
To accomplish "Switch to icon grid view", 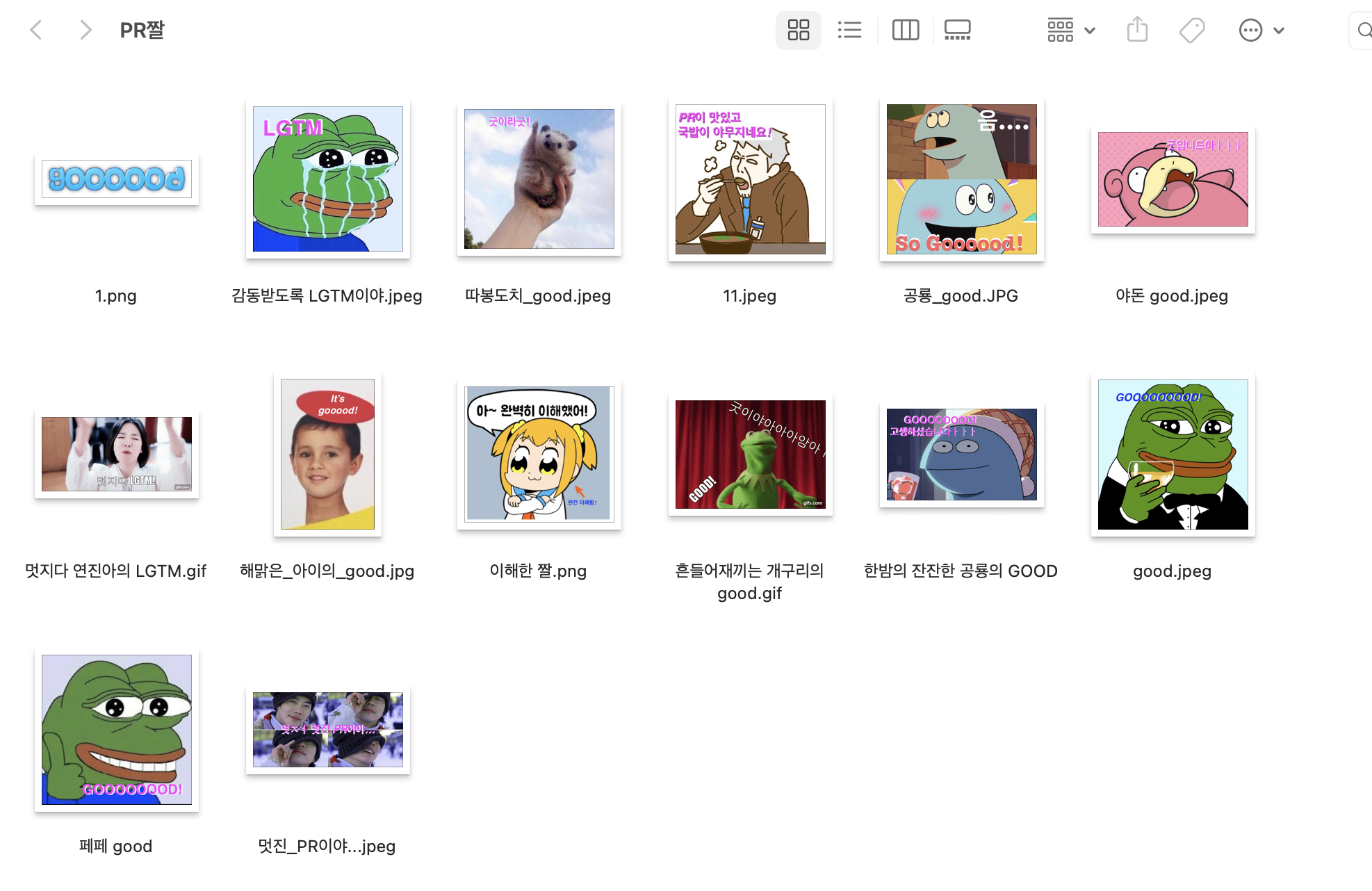I will (798, 30).
